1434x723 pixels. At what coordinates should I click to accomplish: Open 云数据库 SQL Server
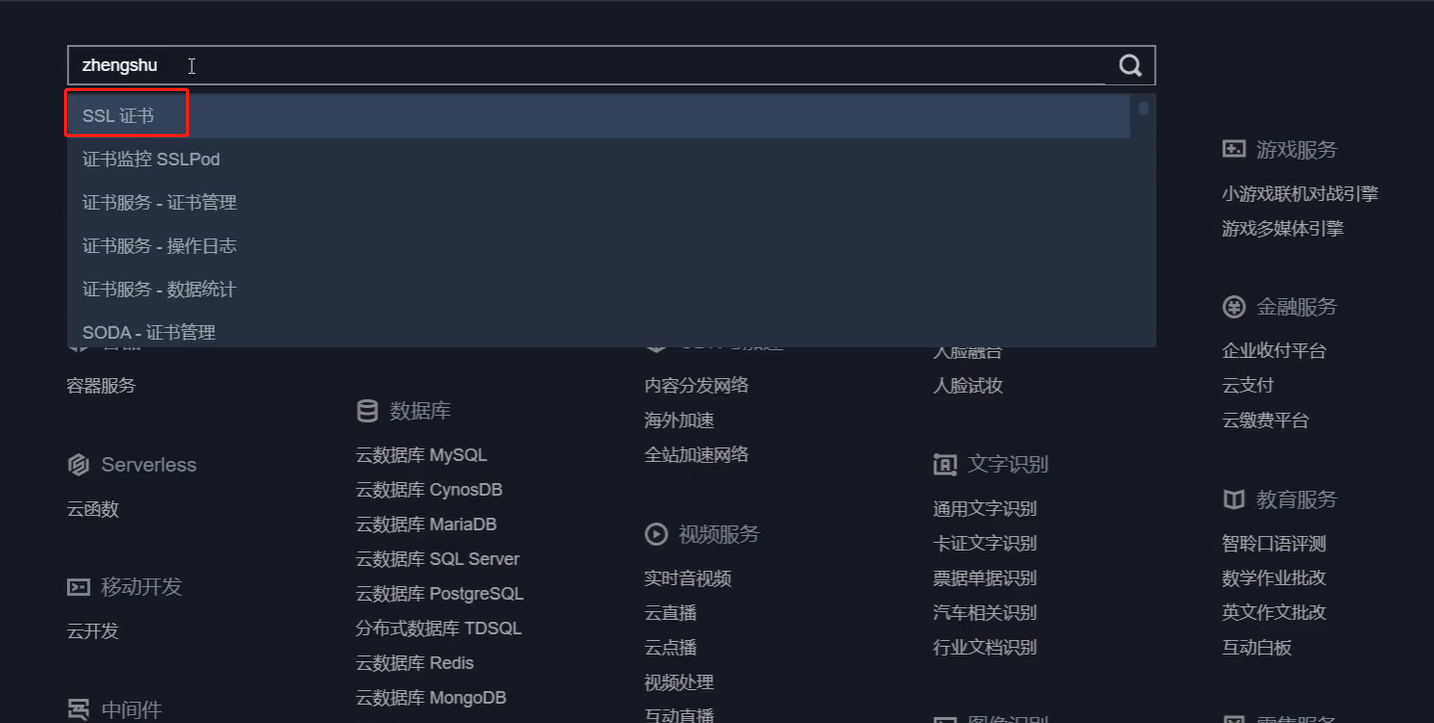click(x=438, y=559)
